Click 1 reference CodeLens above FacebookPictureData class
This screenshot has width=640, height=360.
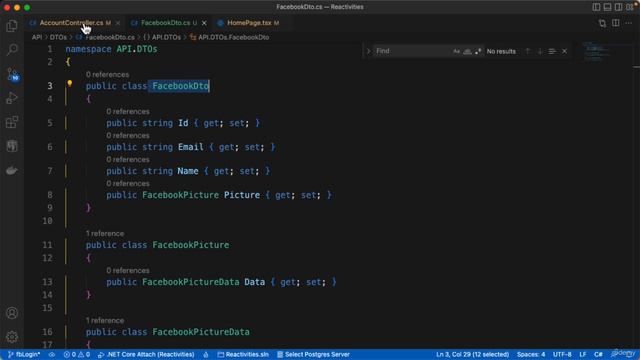[x=105, y=320]
